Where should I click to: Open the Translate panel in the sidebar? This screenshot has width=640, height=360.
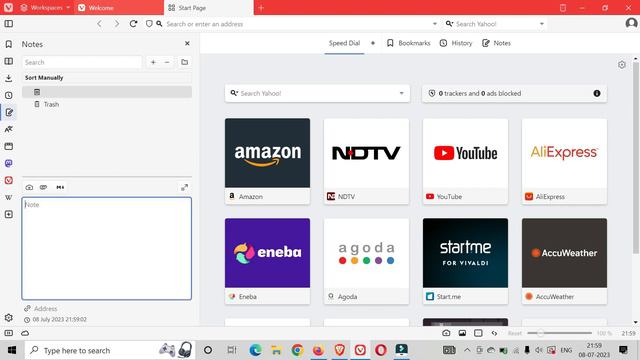pyautogui.click(x=9, y=129)
